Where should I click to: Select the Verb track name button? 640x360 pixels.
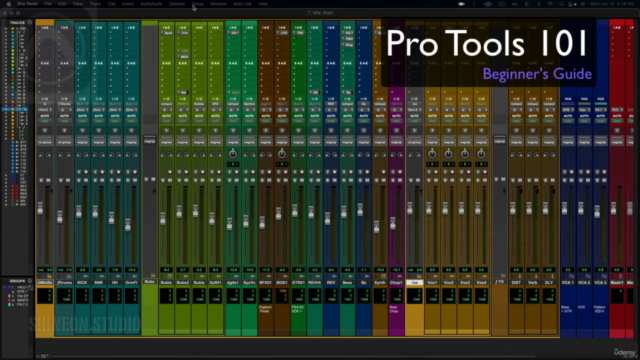pos(533,282)
